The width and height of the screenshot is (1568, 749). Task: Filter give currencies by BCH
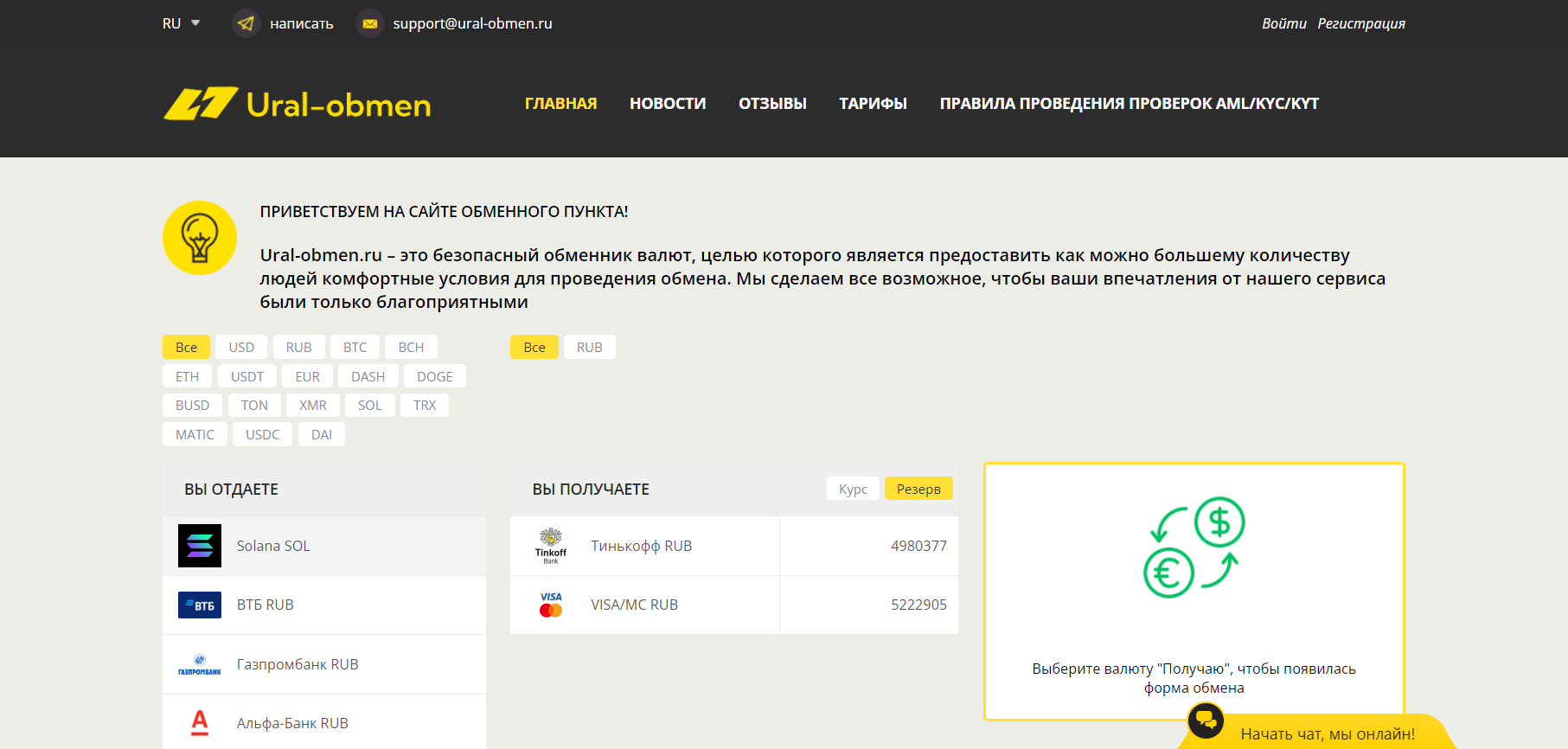click(x=411, y=347)
